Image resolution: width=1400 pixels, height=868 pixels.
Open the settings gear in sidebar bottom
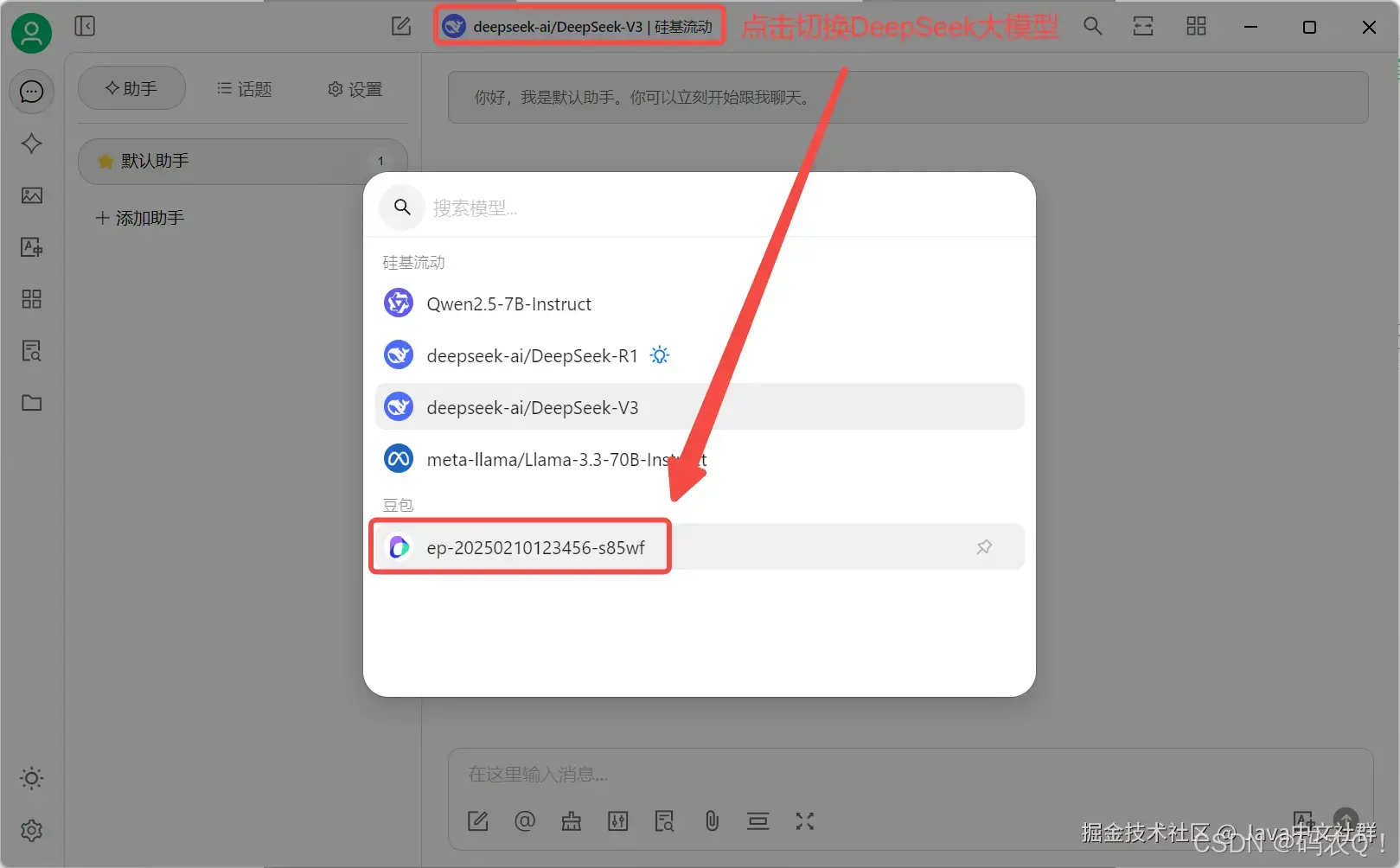coord(32,830)
